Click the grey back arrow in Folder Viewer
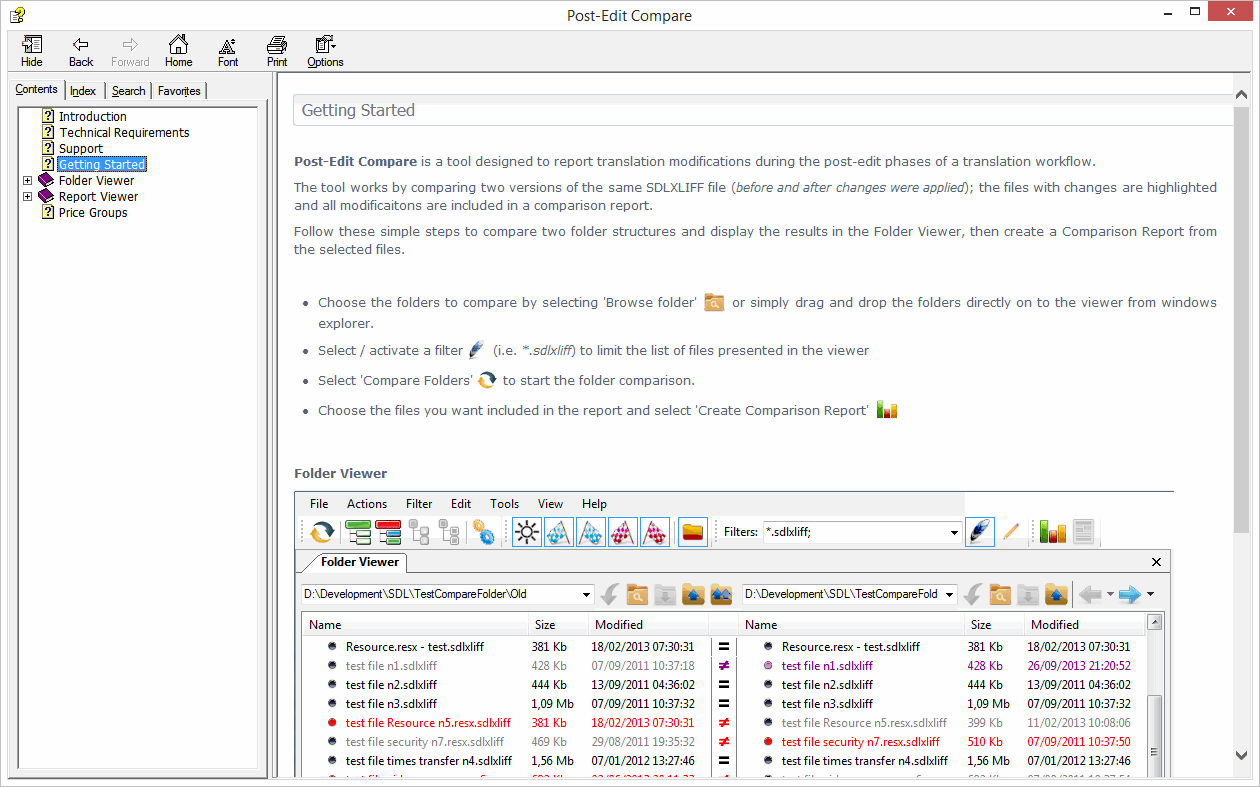1260x787 pixels. pyautogui.click(x=1090, y=594)
